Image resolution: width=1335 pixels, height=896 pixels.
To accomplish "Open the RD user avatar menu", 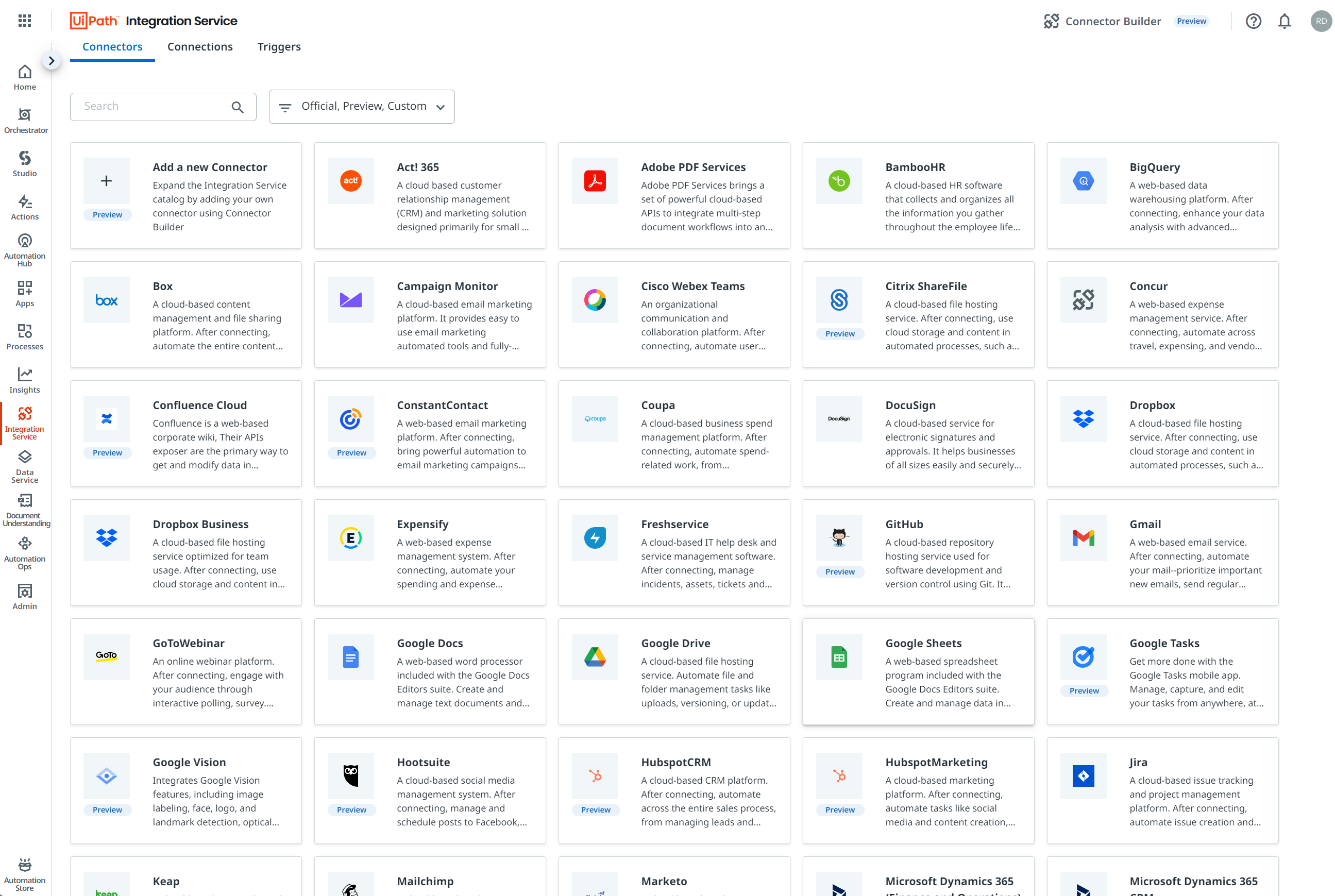I will pos(1321,21).
